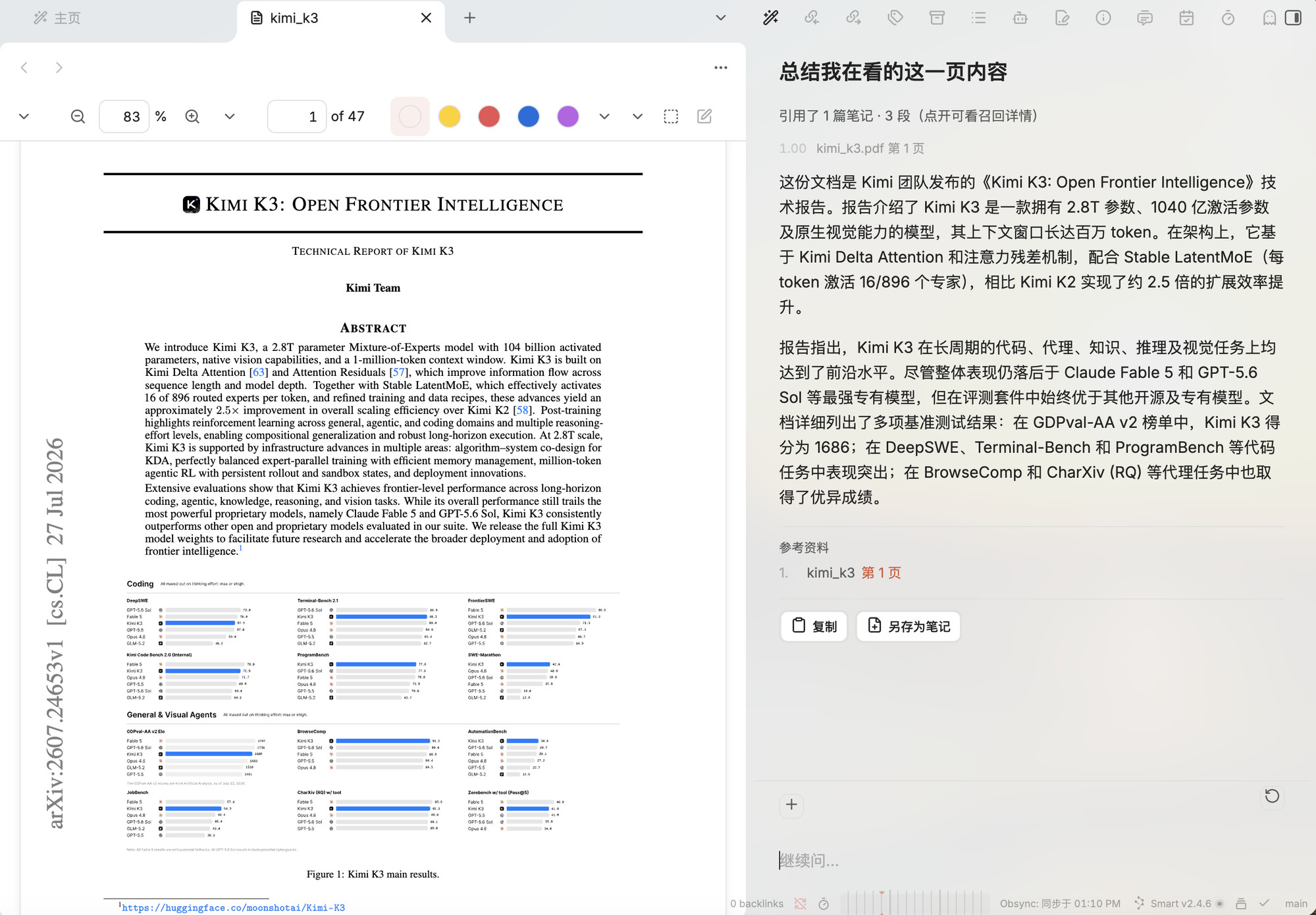Click the kimi_k3.pdf 第 1 页 source line
The image size is (1316, 915).
coord(851,148)
